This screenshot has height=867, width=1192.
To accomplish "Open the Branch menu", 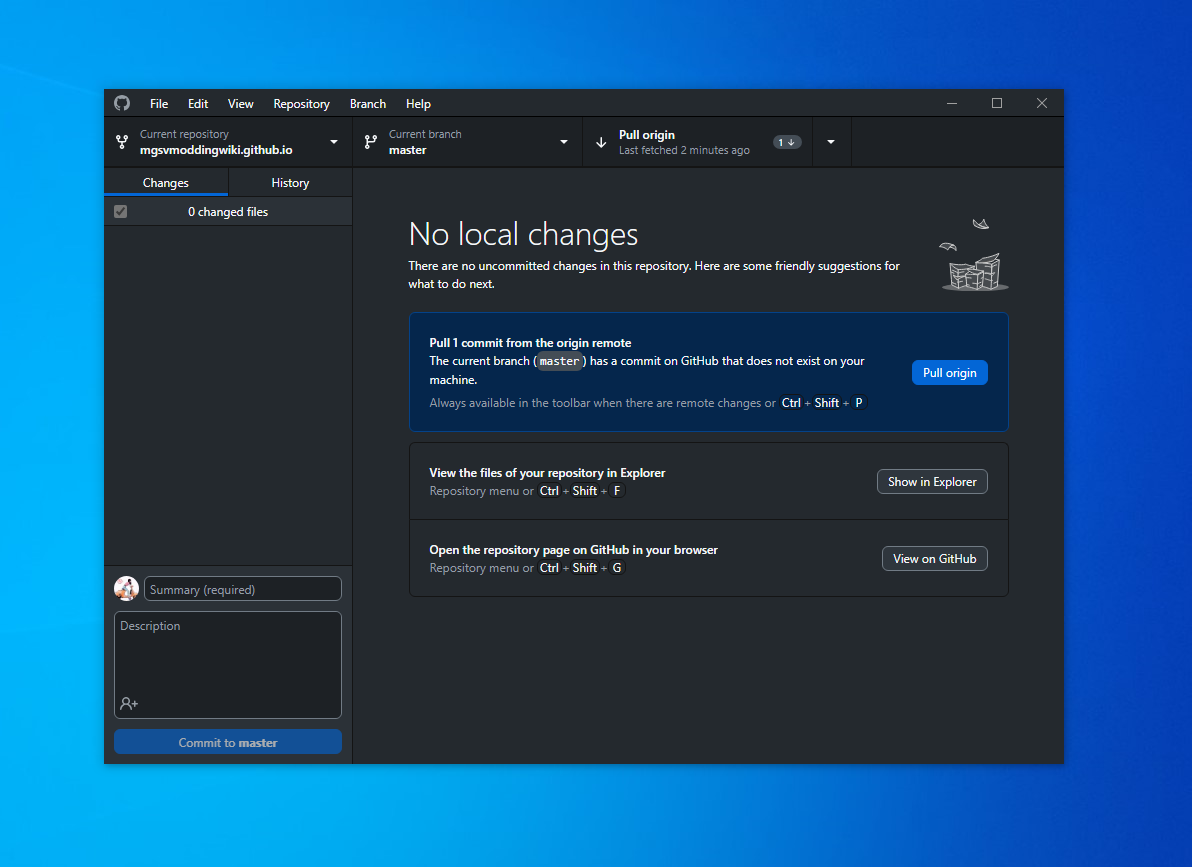I will [x=367, y=103].
